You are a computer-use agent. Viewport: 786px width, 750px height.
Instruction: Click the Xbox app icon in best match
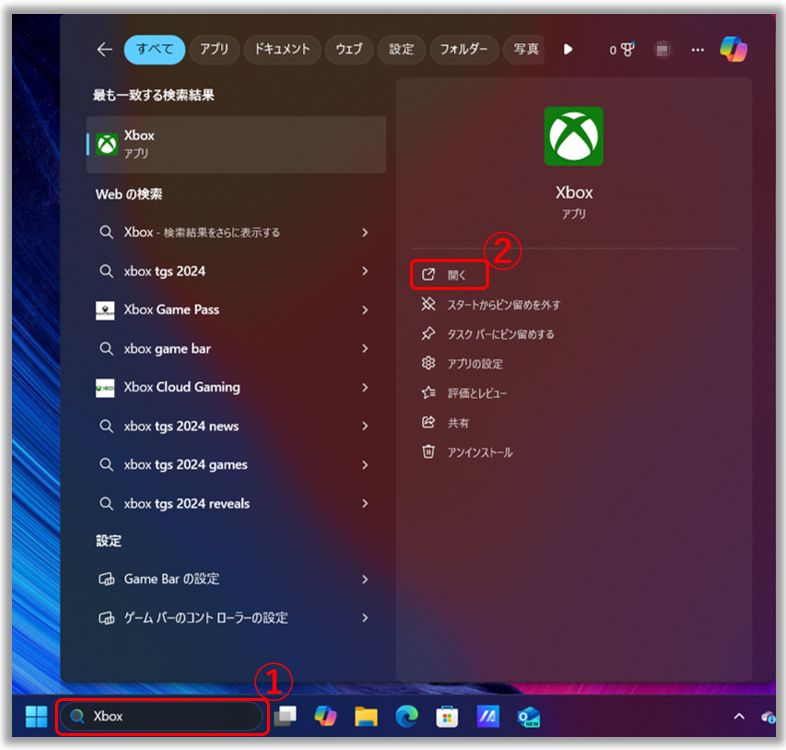[107, 145]
